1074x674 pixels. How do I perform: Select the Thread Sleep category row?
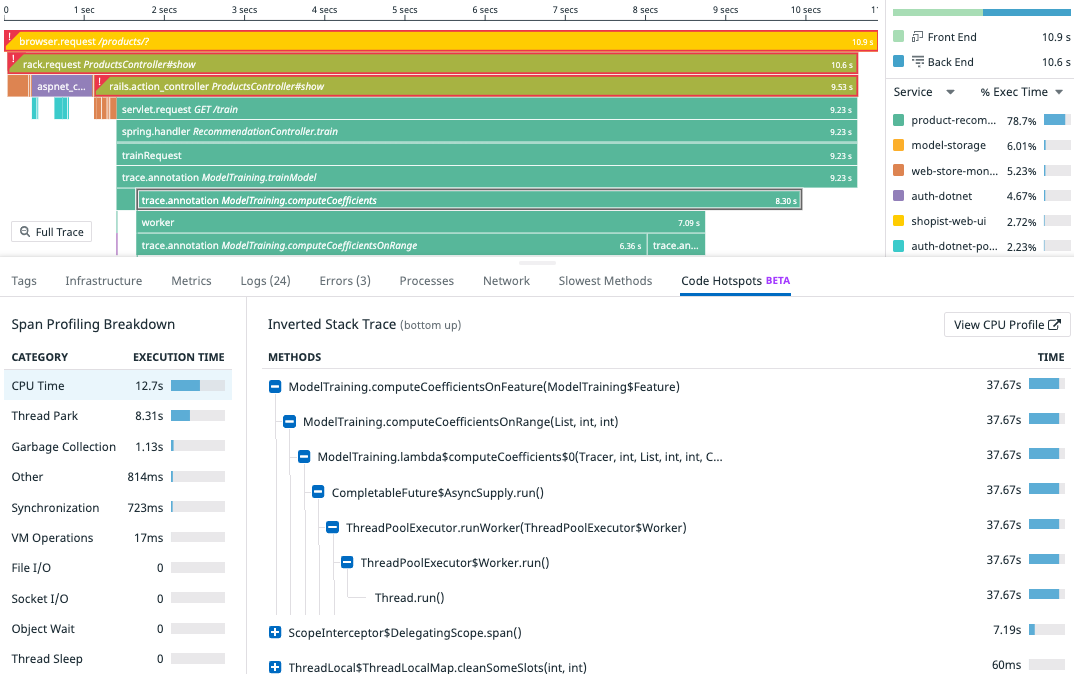tap(118, 659)
